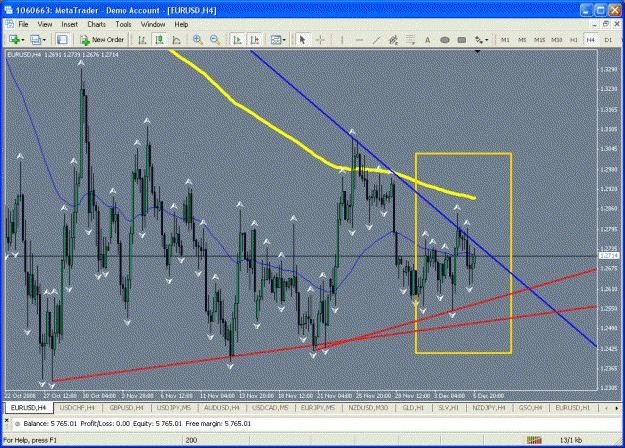
Task: Select the Horizontal Line drawing tool
Action: point(359,39)
